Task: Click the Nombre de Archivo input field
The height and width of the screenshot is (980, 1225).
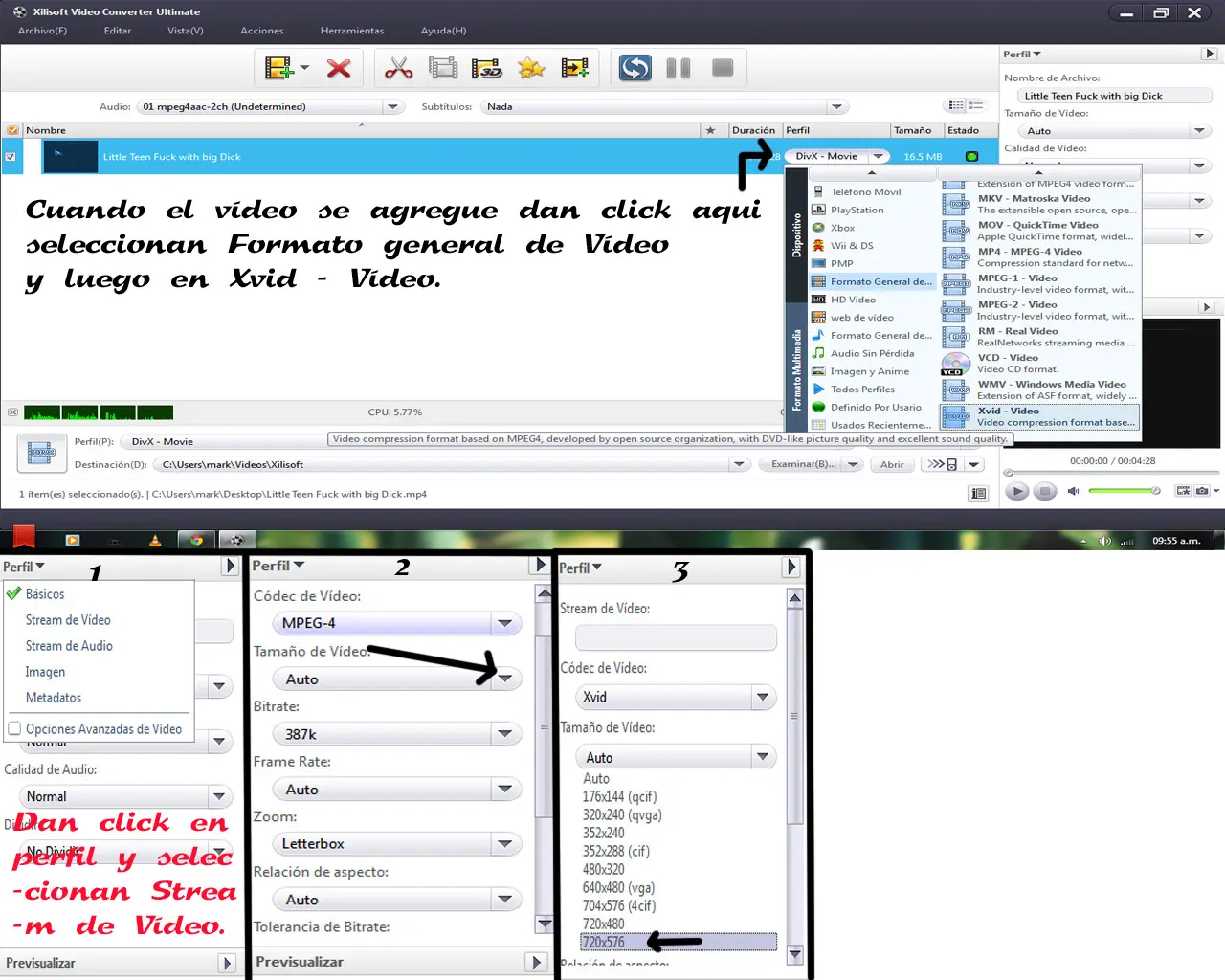Action: tap(1116, 96)
